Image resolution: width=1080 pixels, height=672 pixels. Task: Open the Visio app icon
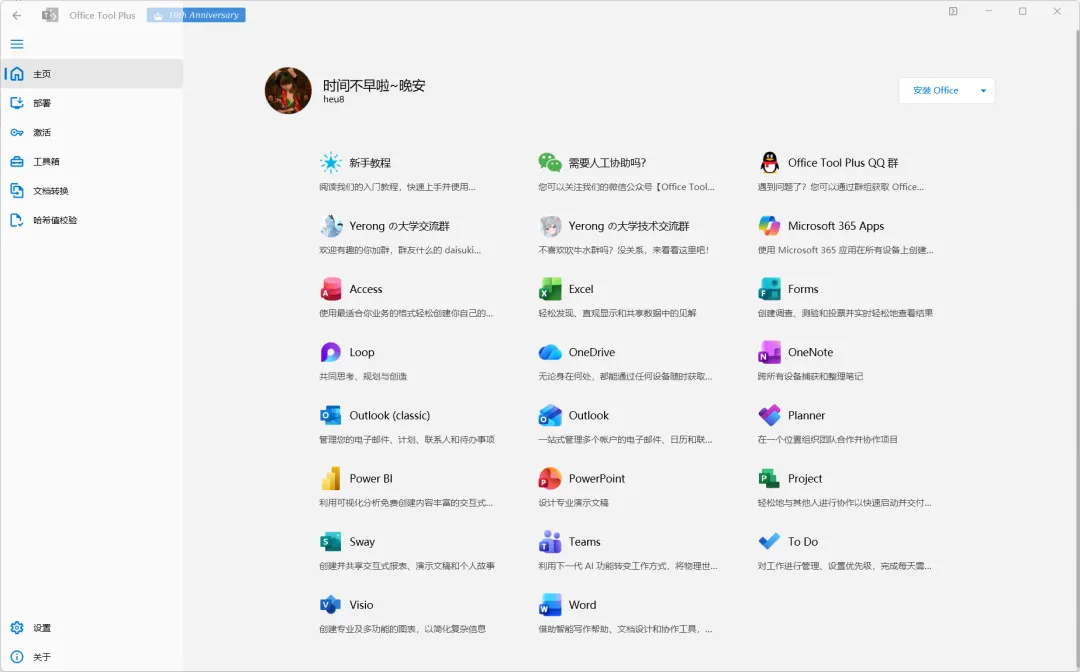pyautogui.click(x=331, y=605)
